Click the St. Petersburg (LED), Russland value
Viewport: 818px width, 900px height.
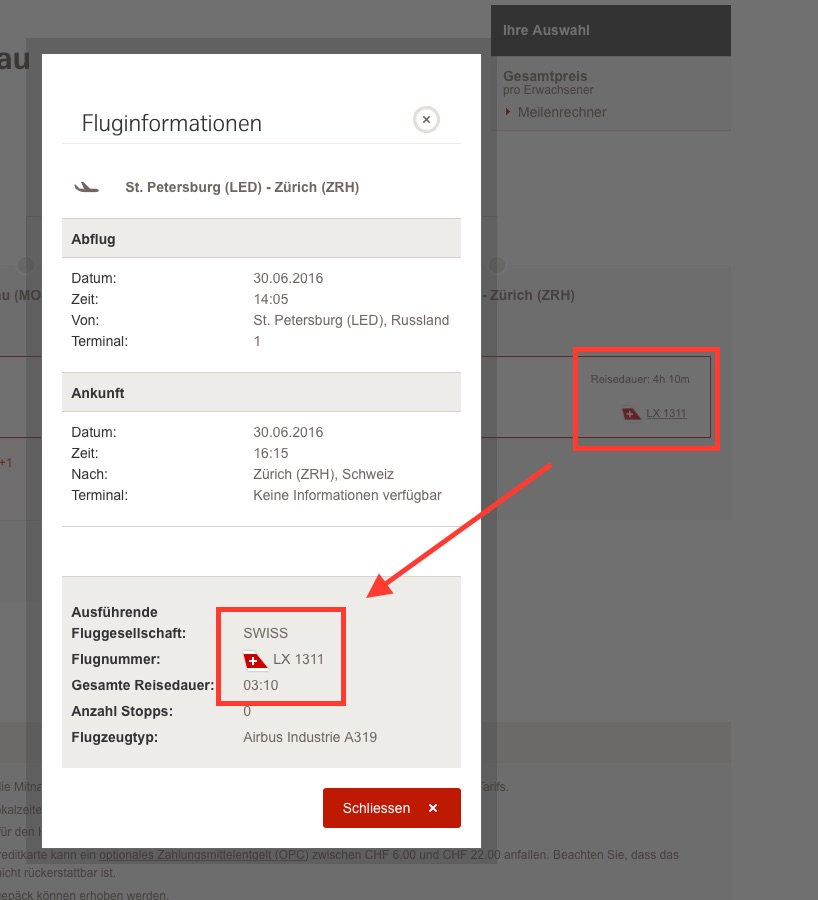tap(351, 320)
